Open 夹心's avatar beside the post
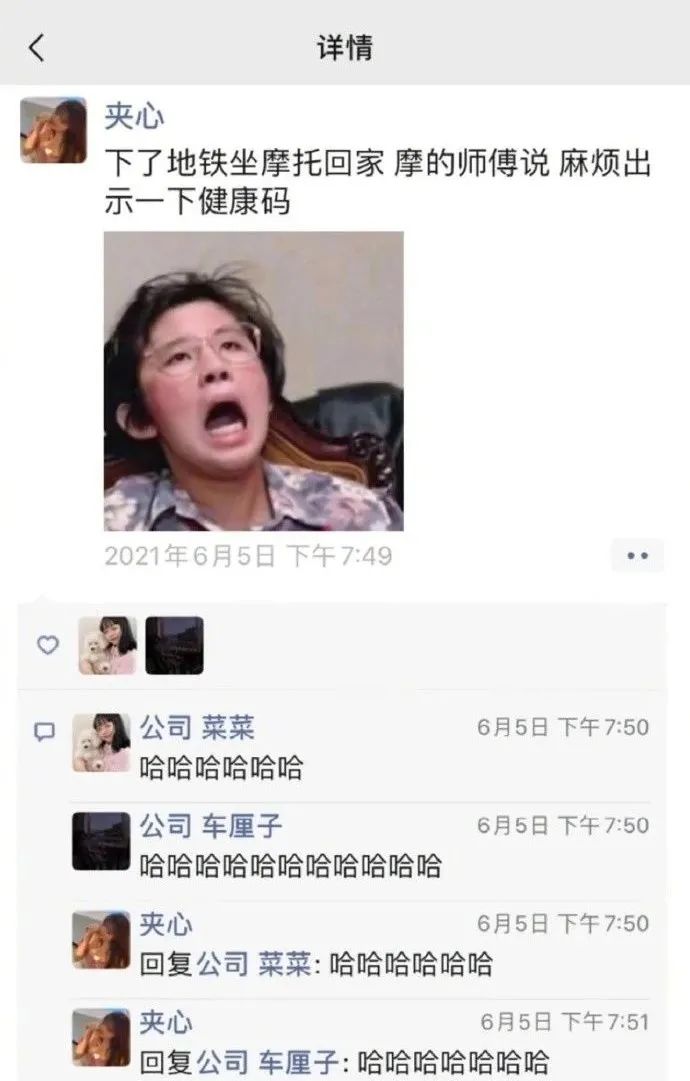The height and width of the screenshot is (1081, 690). tap(54, 130)
